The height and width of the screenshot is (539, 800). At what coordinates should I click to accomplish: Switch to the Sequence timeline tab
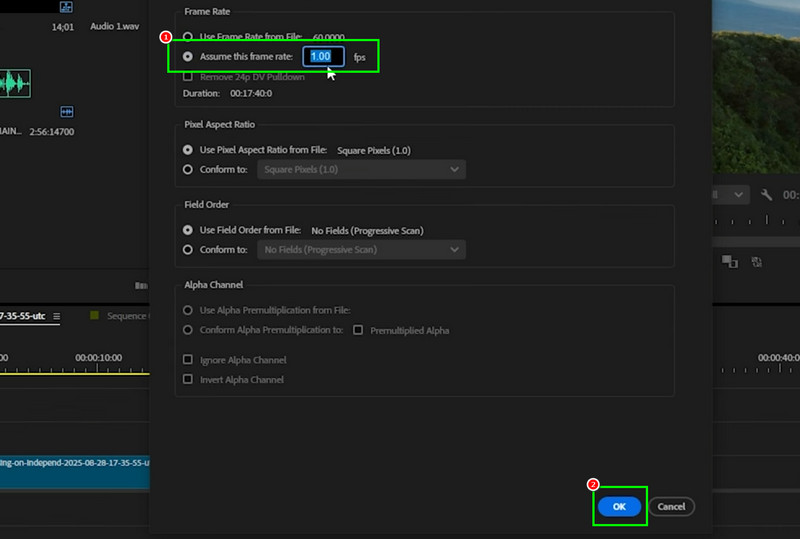(x=128, y=316)
